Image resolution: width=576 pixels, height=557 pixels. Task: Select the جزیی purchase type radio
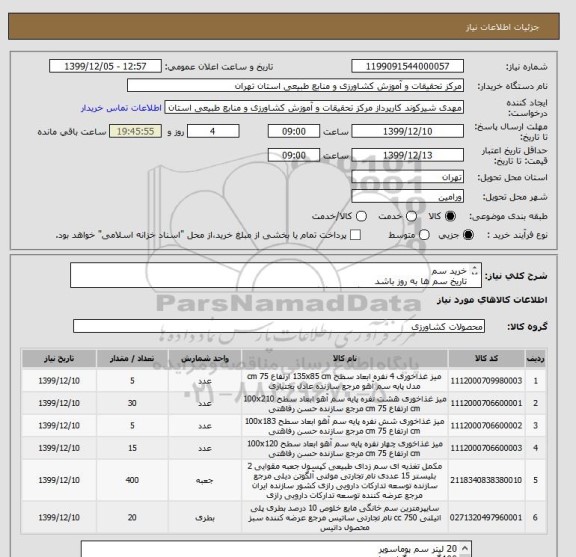pos(468,235)
